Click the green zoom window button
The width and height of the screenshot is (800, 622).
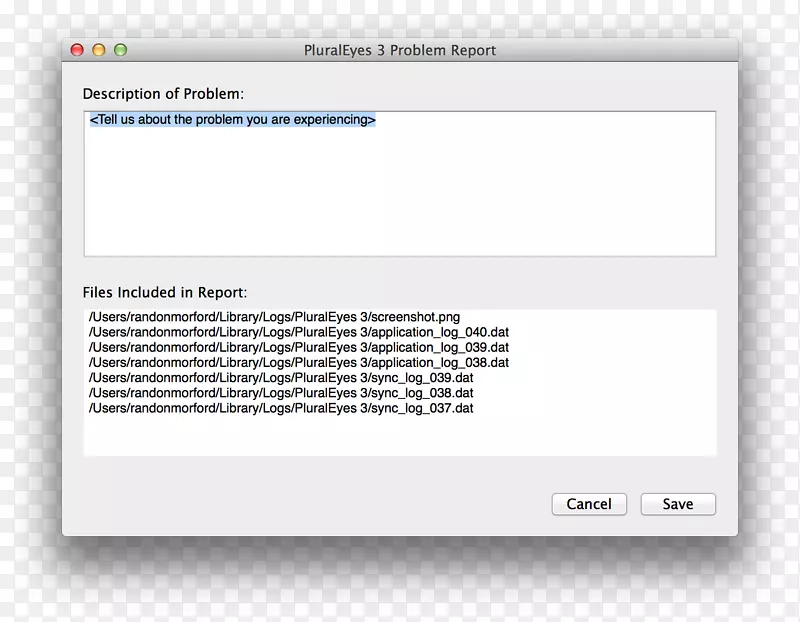click(x=120, y=50)
